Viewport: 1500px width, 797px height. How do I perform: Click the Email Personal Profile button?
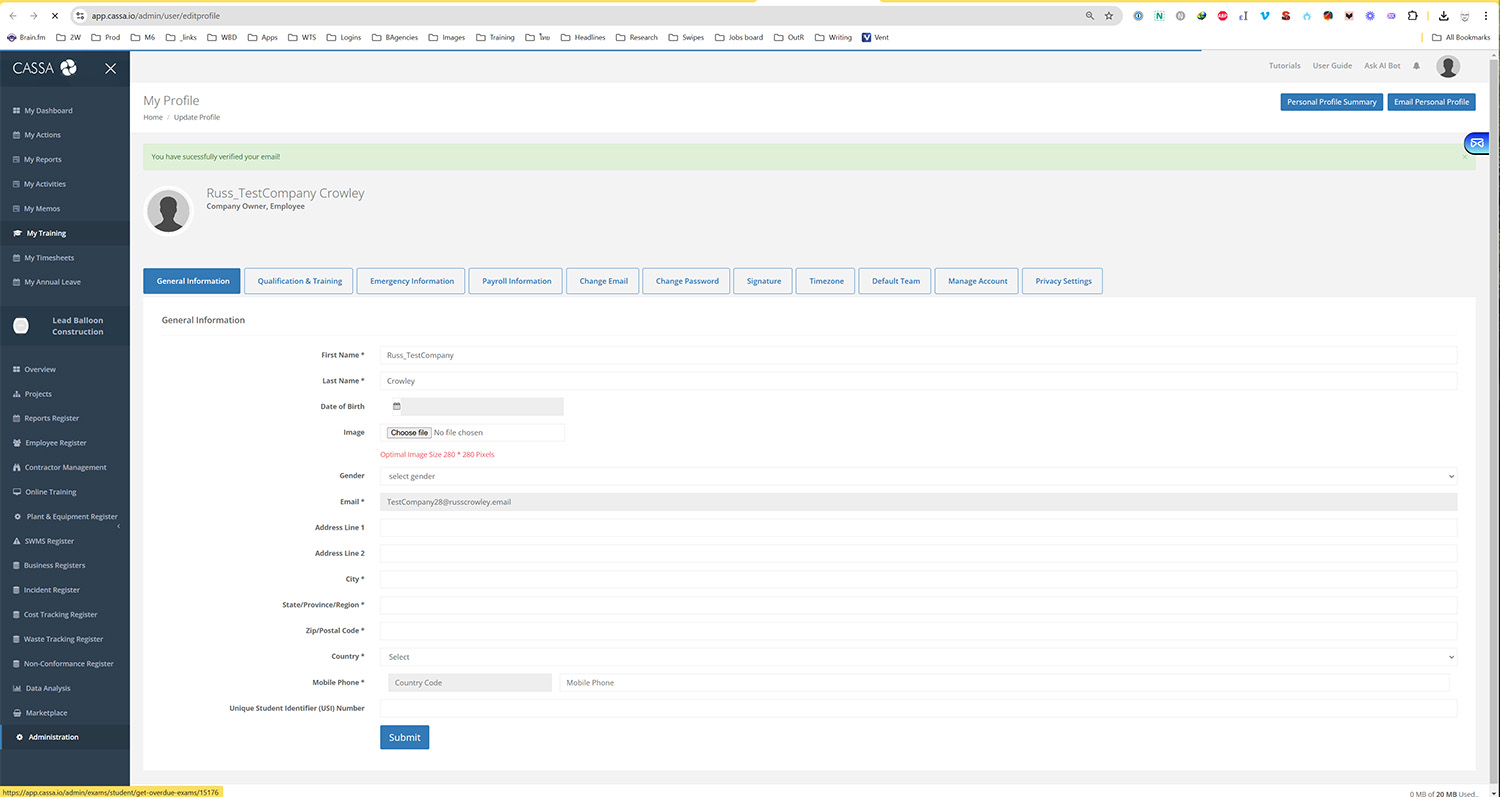point(1432,102)
